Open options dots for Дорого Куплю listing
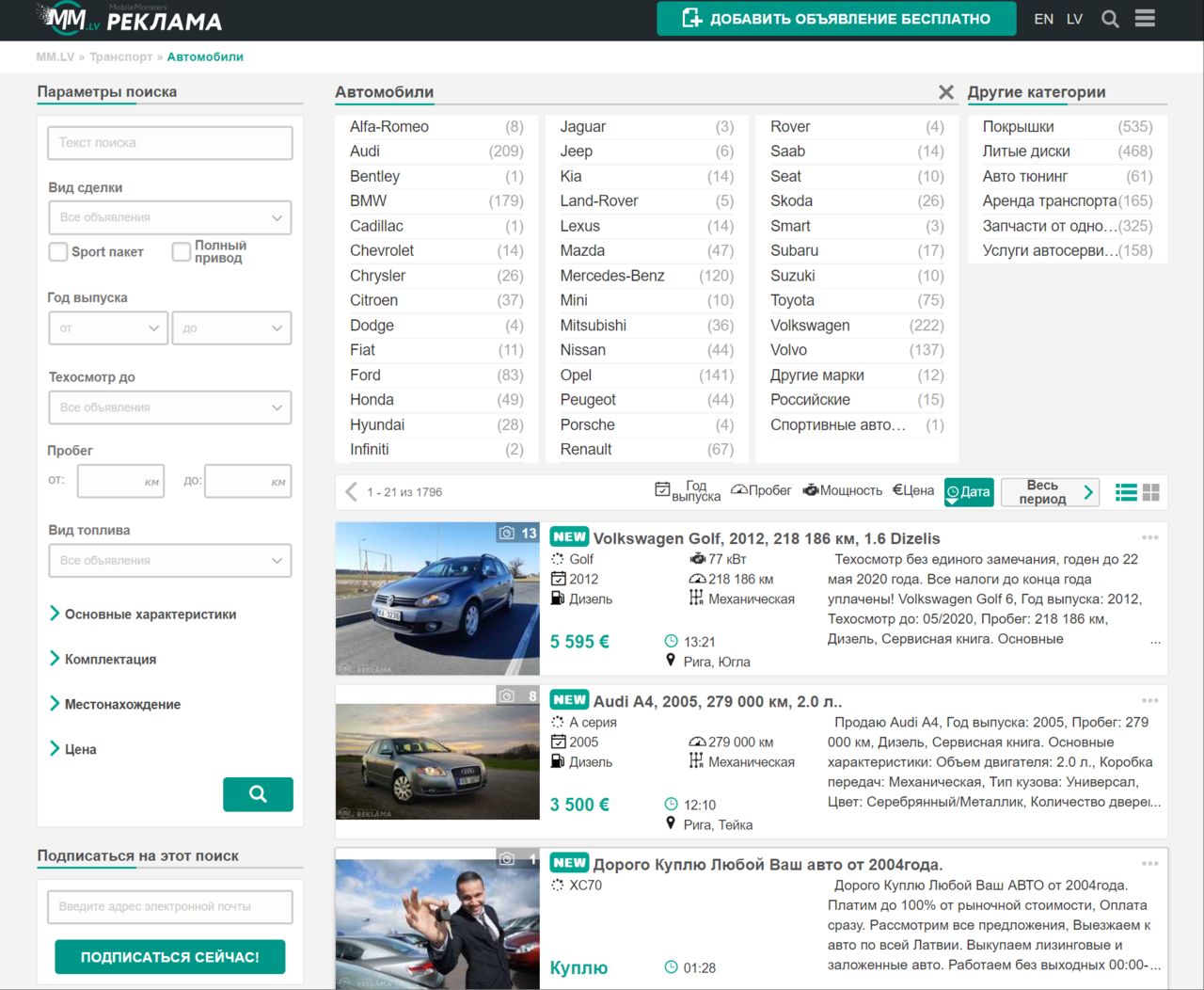The image size is (1204, 990). [x=1149, y=864]
